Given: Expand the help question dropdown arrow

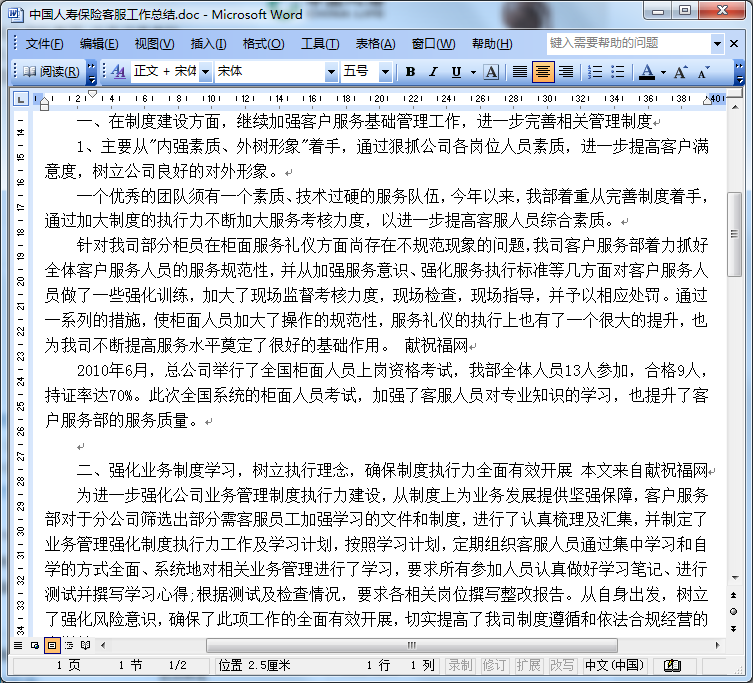Looking at the screenshot, I should [717, 44].
